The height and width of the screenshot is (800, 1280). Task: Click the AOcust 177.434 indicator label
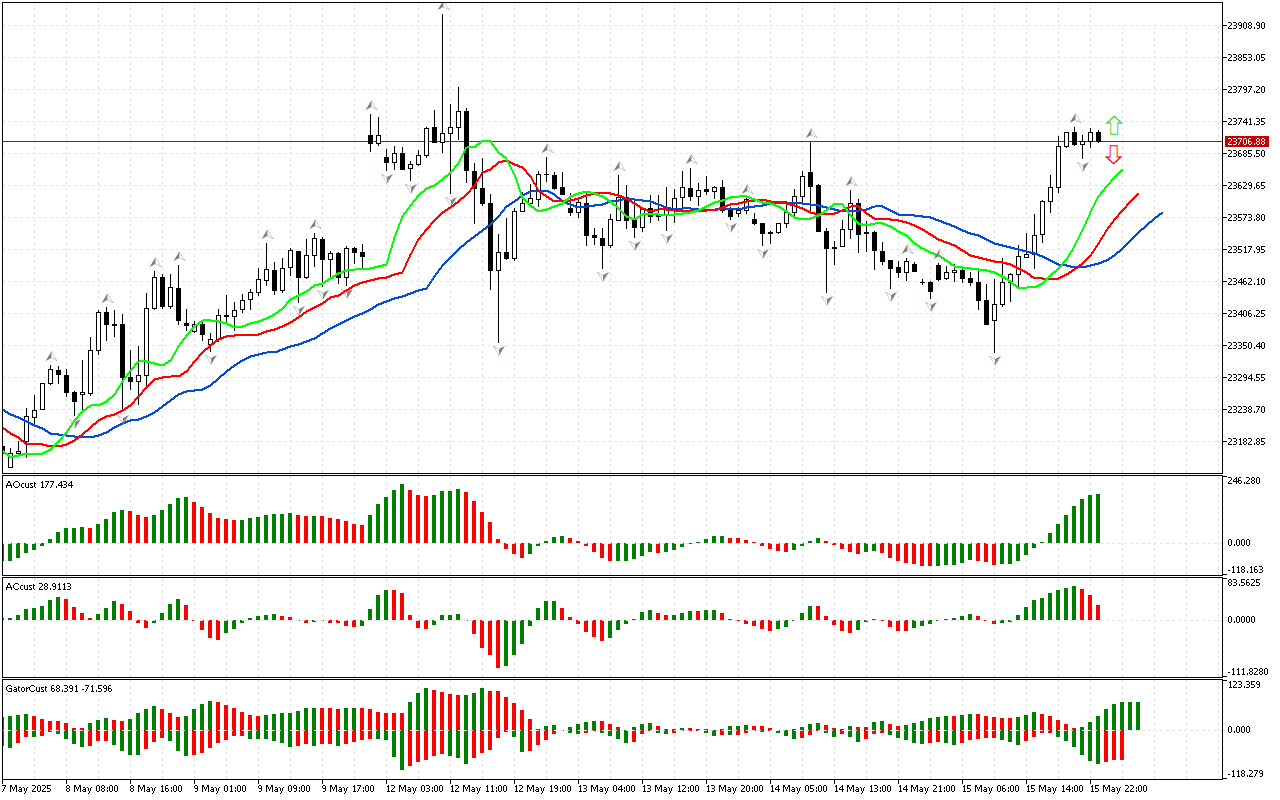point(39,485)
